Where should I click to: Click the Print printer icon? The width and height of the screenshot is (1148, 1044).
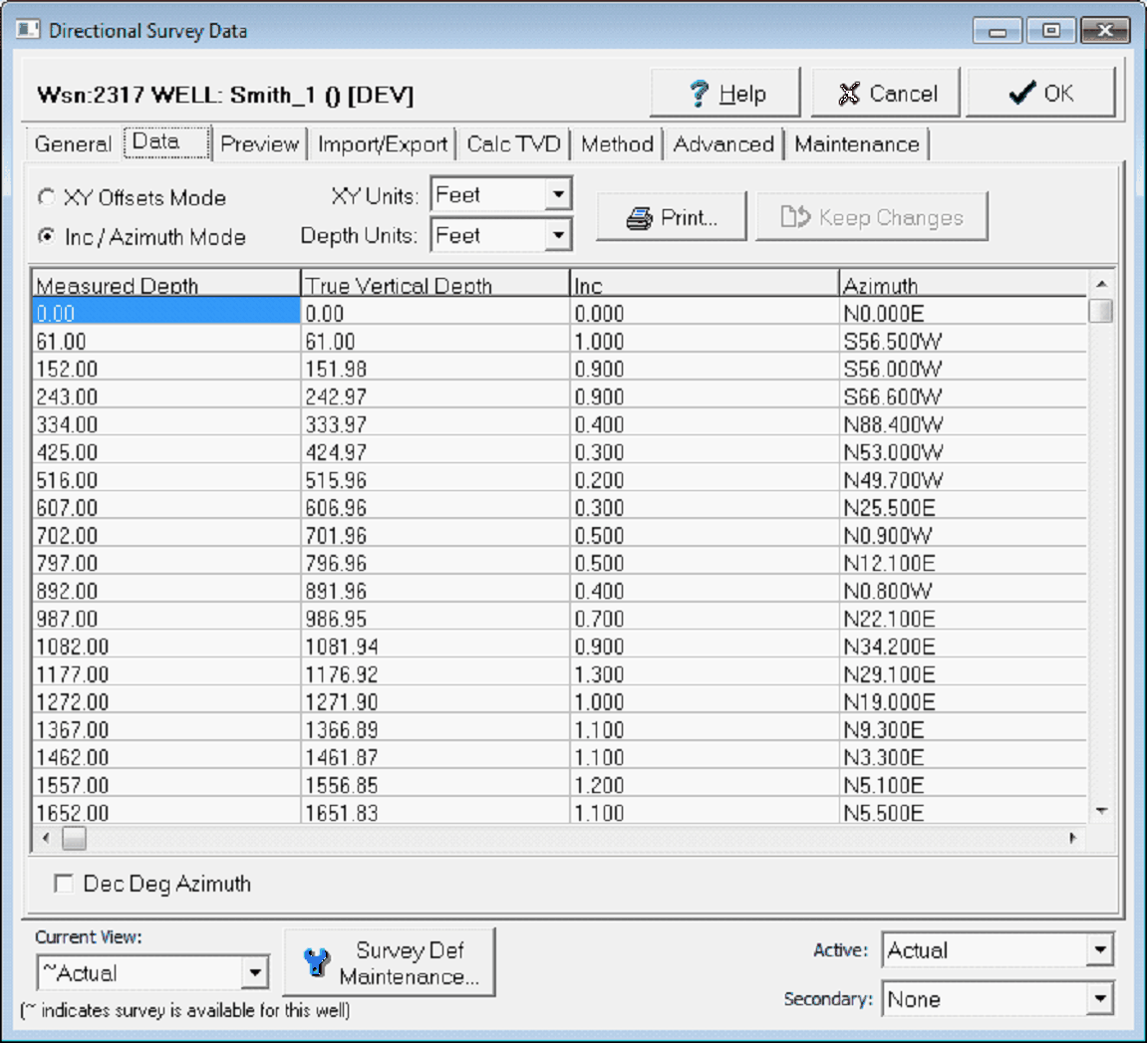639,218
